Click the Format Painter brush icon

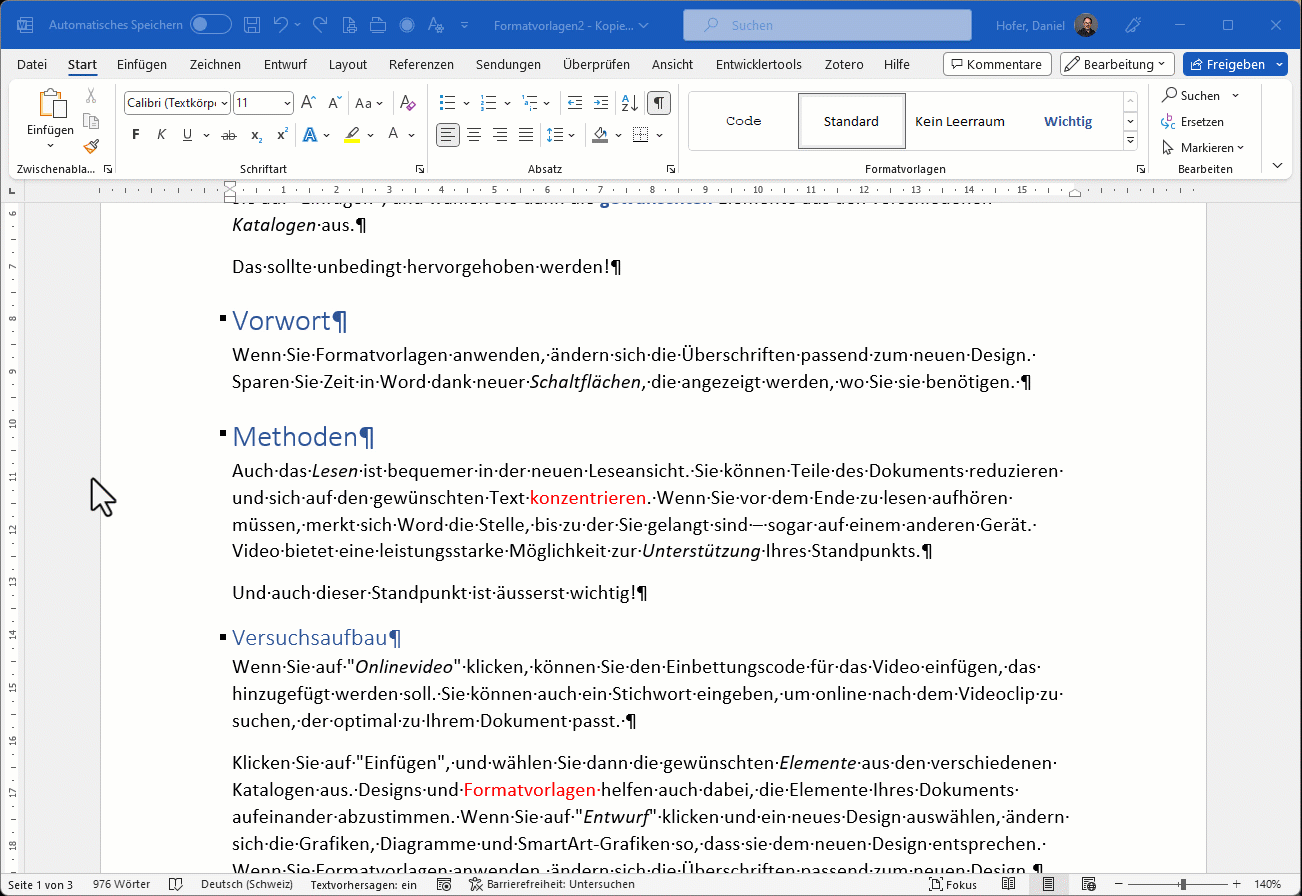tap(91, 146)
